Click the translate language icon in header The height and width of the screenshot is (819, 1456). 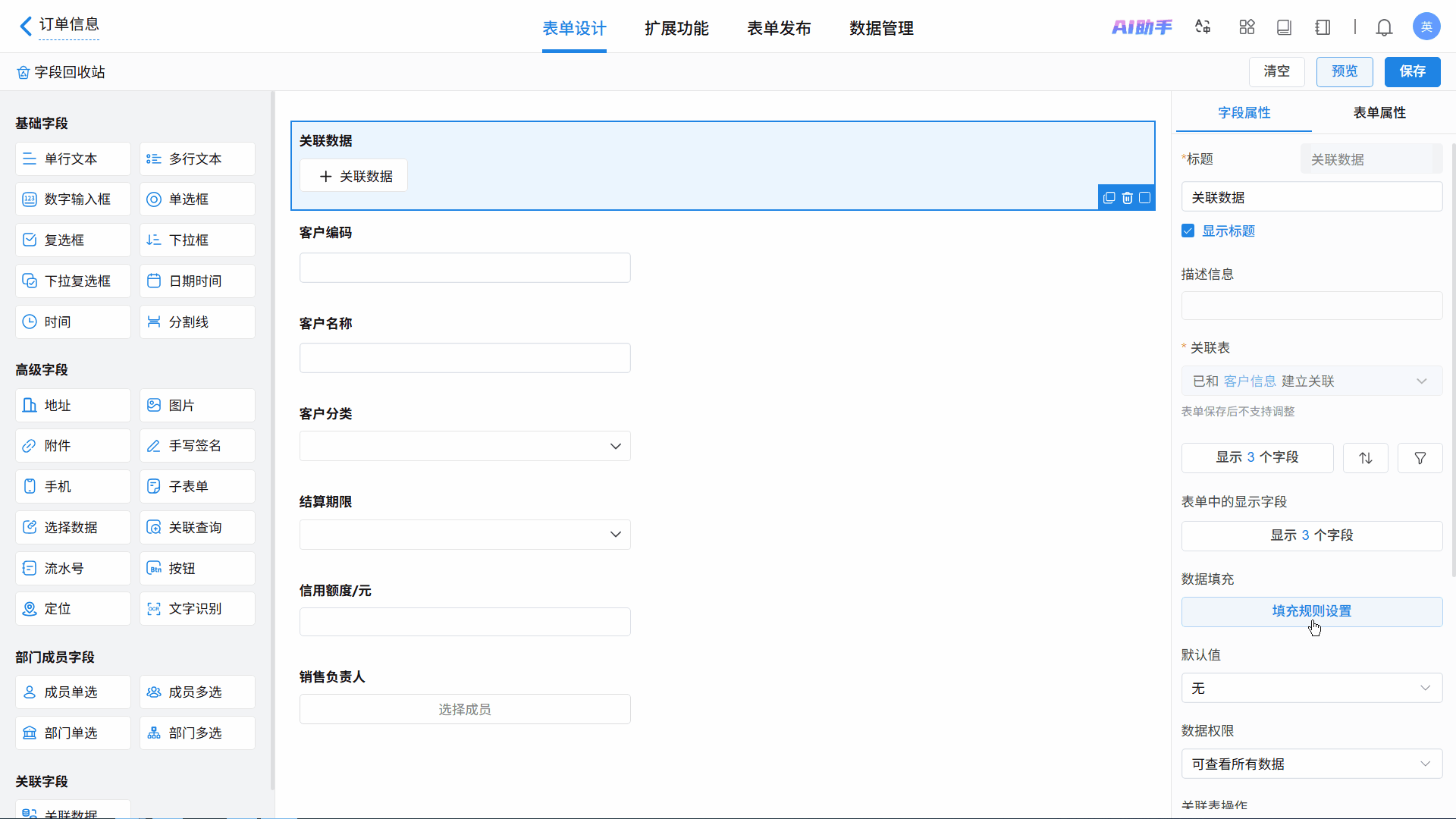click(1203, 27)
